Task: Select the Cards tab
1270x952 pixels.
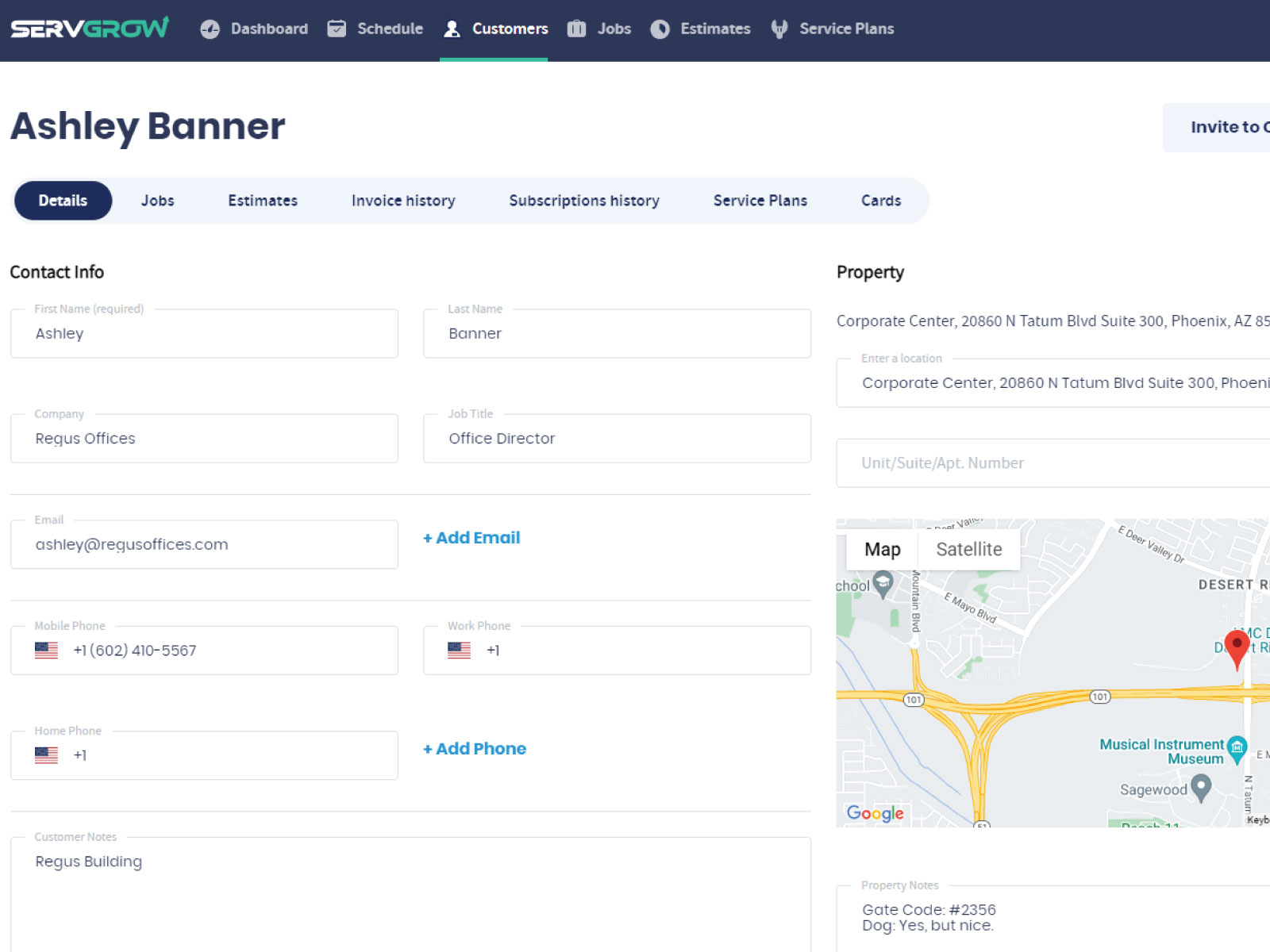Action: (x=881, y=200)
